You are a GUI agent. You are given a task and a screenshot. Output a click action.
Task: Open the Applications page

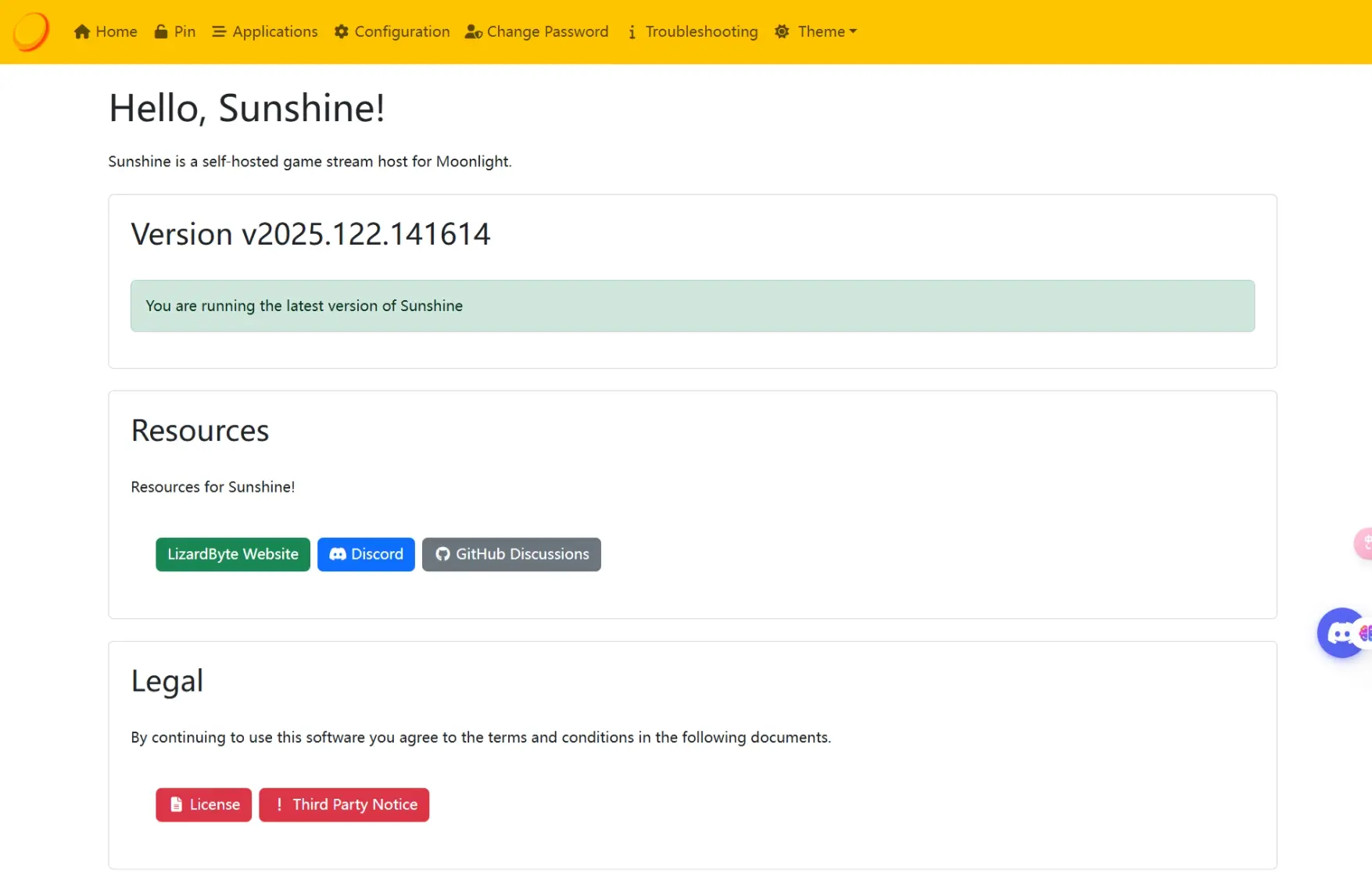(265, 32)
